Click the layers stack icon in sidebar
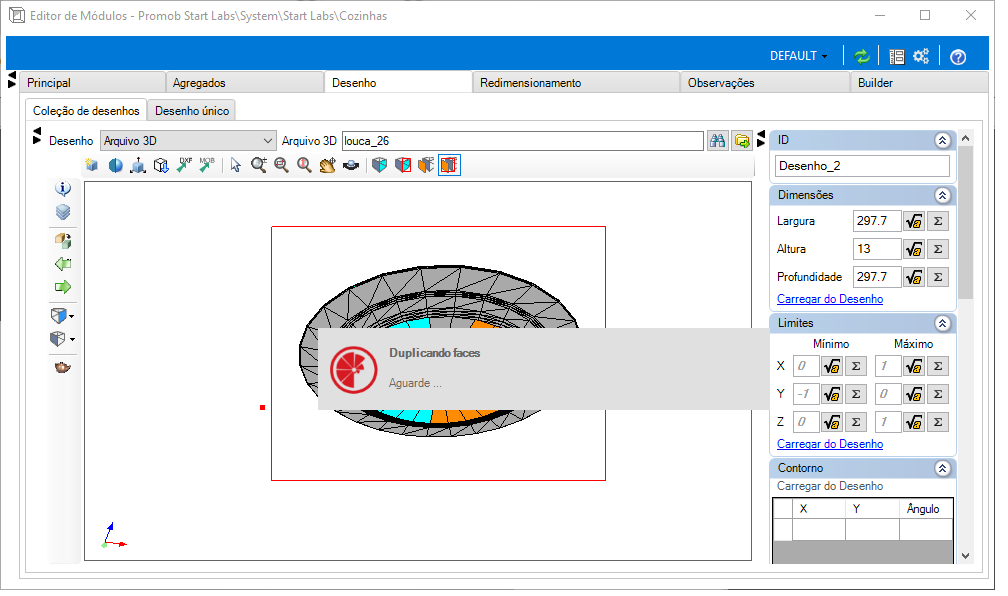Screen dimensions: 1008x596 [63, 212]
